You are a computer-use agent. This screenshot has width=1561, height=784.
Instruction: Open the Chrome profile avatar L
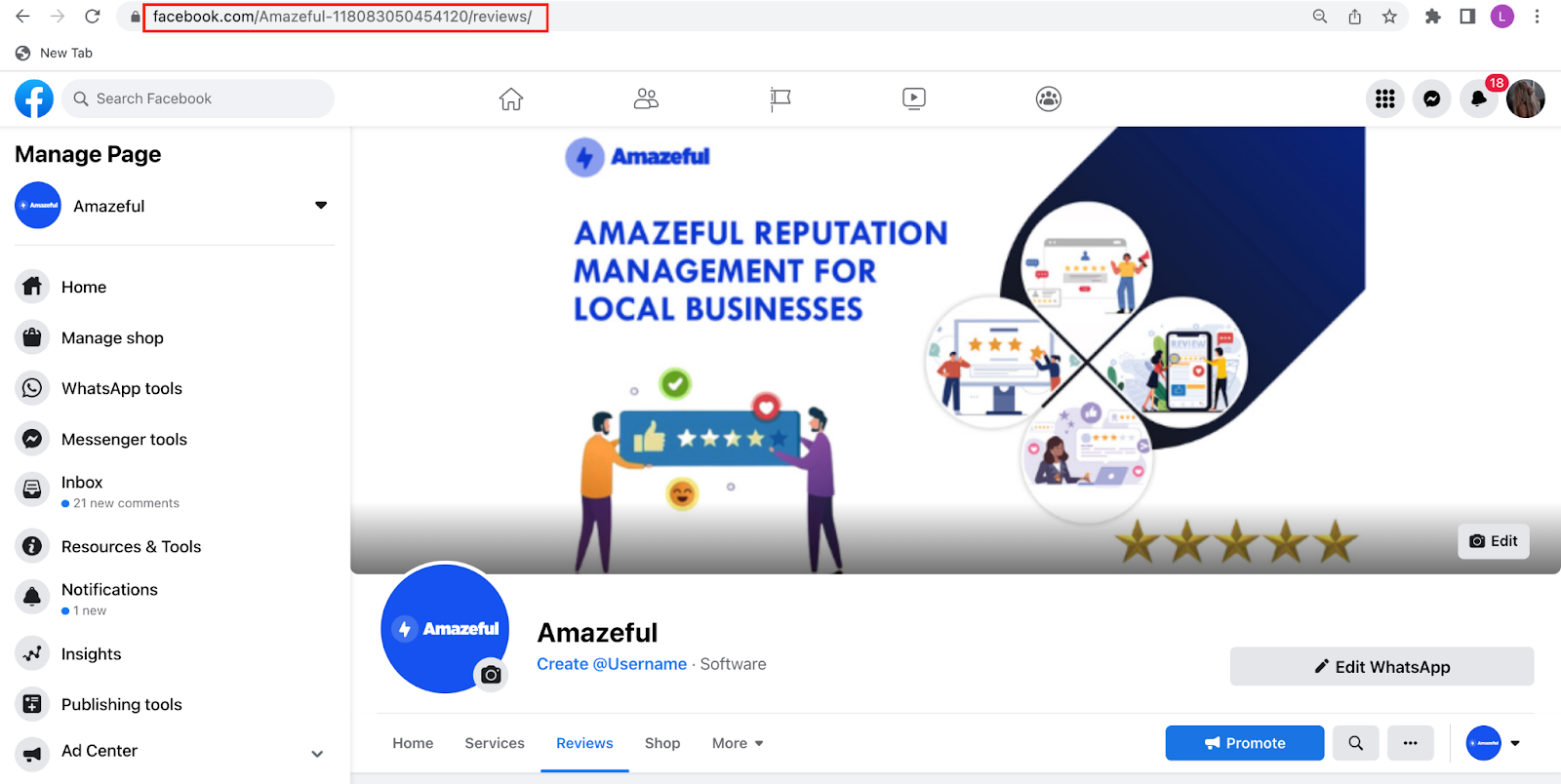pyautogui.click(x=1502, y=17)
